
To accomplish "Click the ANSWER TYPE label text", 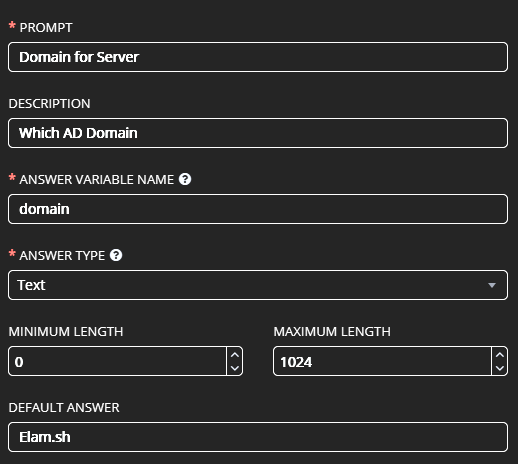I will tap(62, 256).
